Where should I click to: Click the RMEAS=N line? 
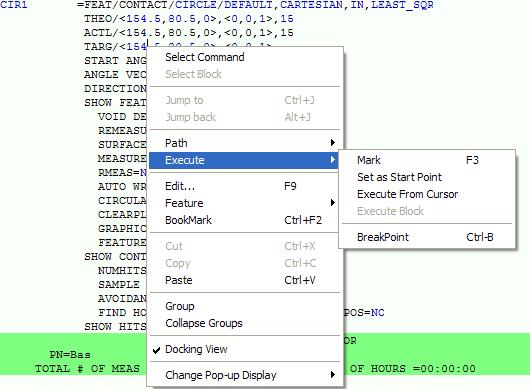[x=122, y=173]
